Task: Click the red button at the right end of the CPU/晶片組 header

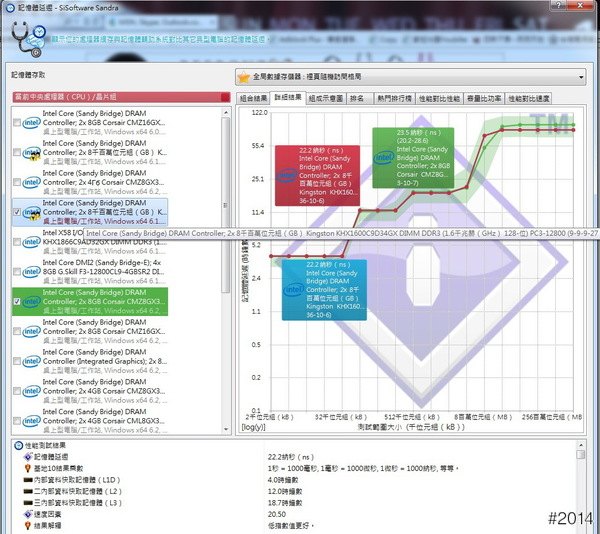Action: 225,97
